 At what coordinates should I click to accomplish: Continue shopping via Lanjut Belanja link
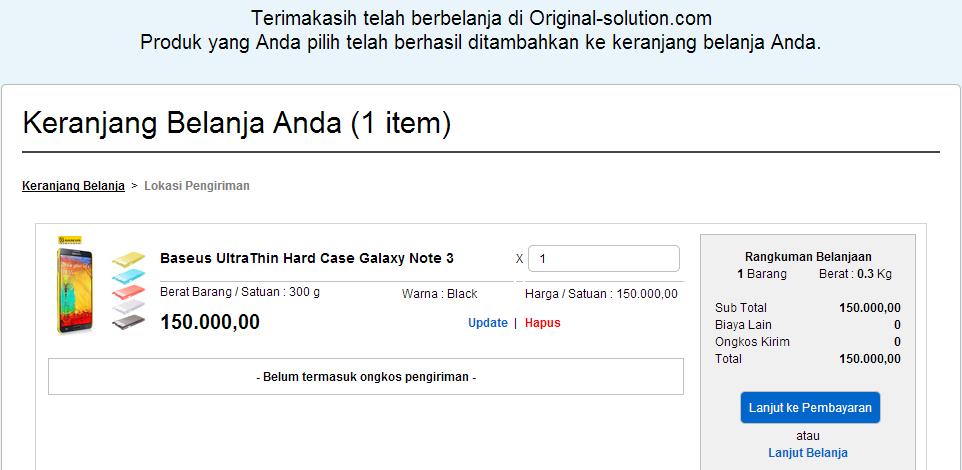pos(808,453)
